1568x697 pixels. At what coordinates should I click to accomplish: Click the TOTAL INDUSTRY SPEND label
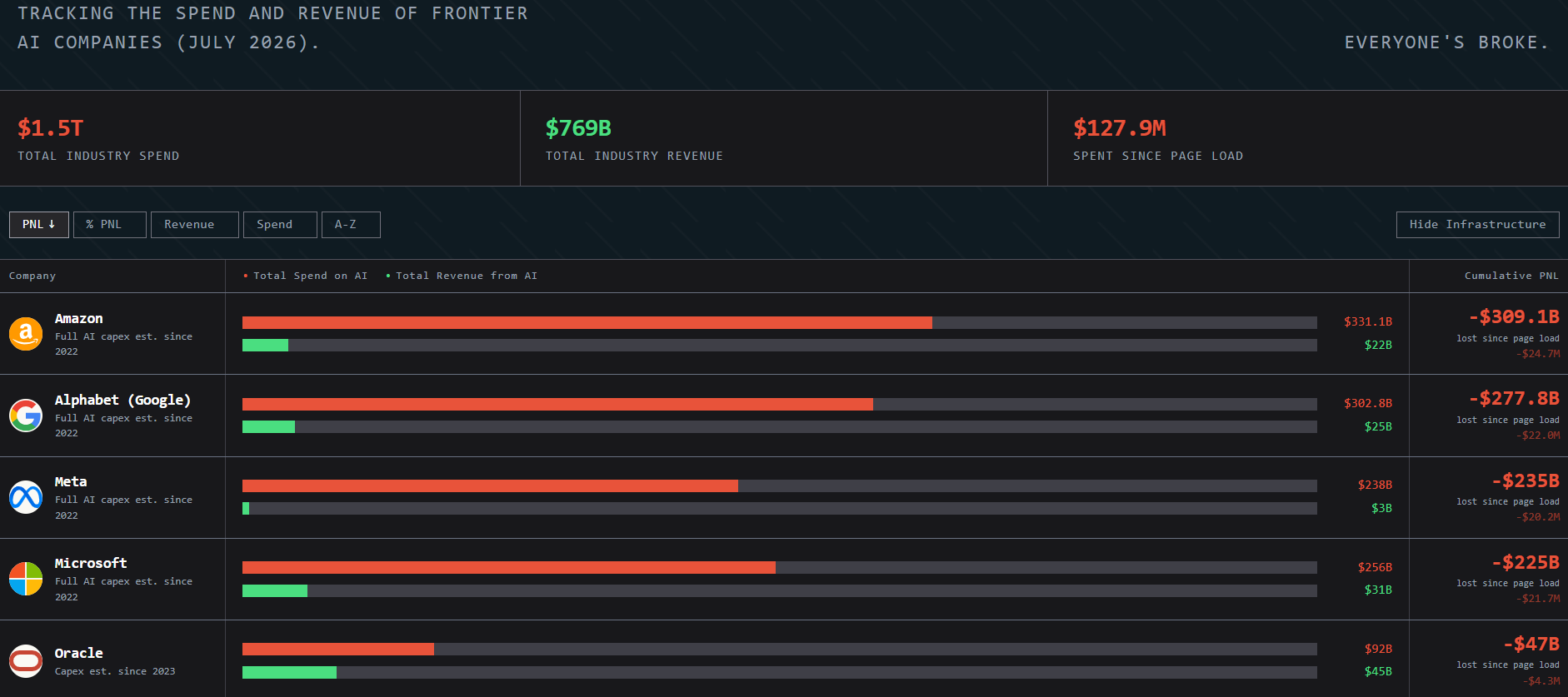98,156
